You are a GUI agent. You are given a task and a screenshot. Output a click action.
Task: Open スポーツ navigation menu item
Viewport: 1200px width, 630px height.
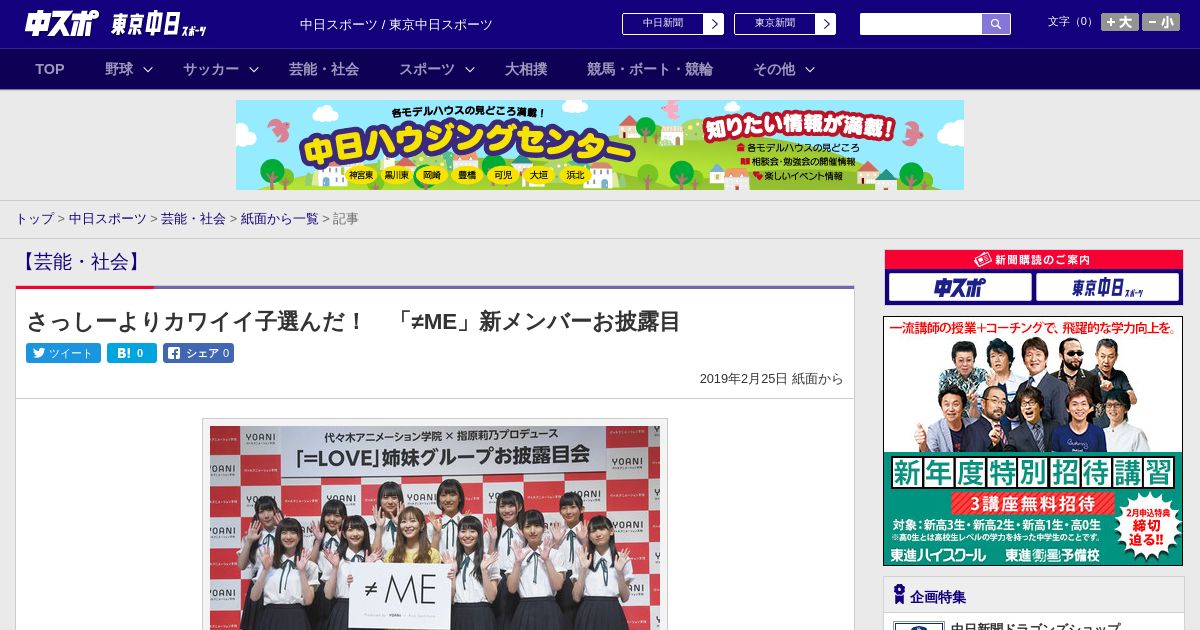(427, 69)
